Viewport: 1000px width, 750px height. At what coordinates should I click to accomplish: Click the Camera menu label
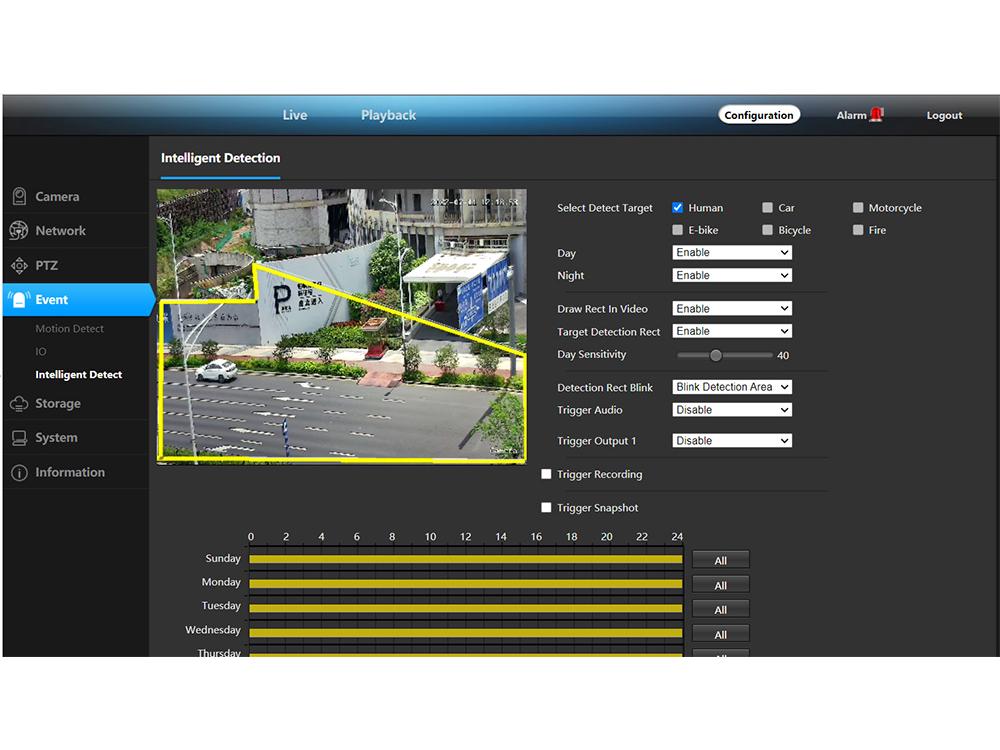(x=57, y=196)
